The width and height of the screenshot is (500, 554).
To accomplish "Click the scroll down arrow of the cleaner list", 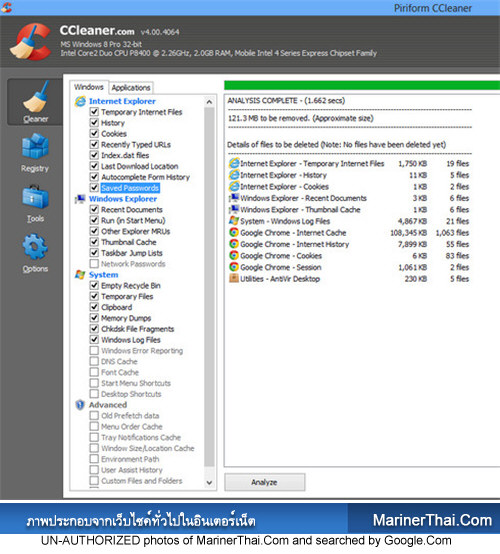I will click(209, 483).
